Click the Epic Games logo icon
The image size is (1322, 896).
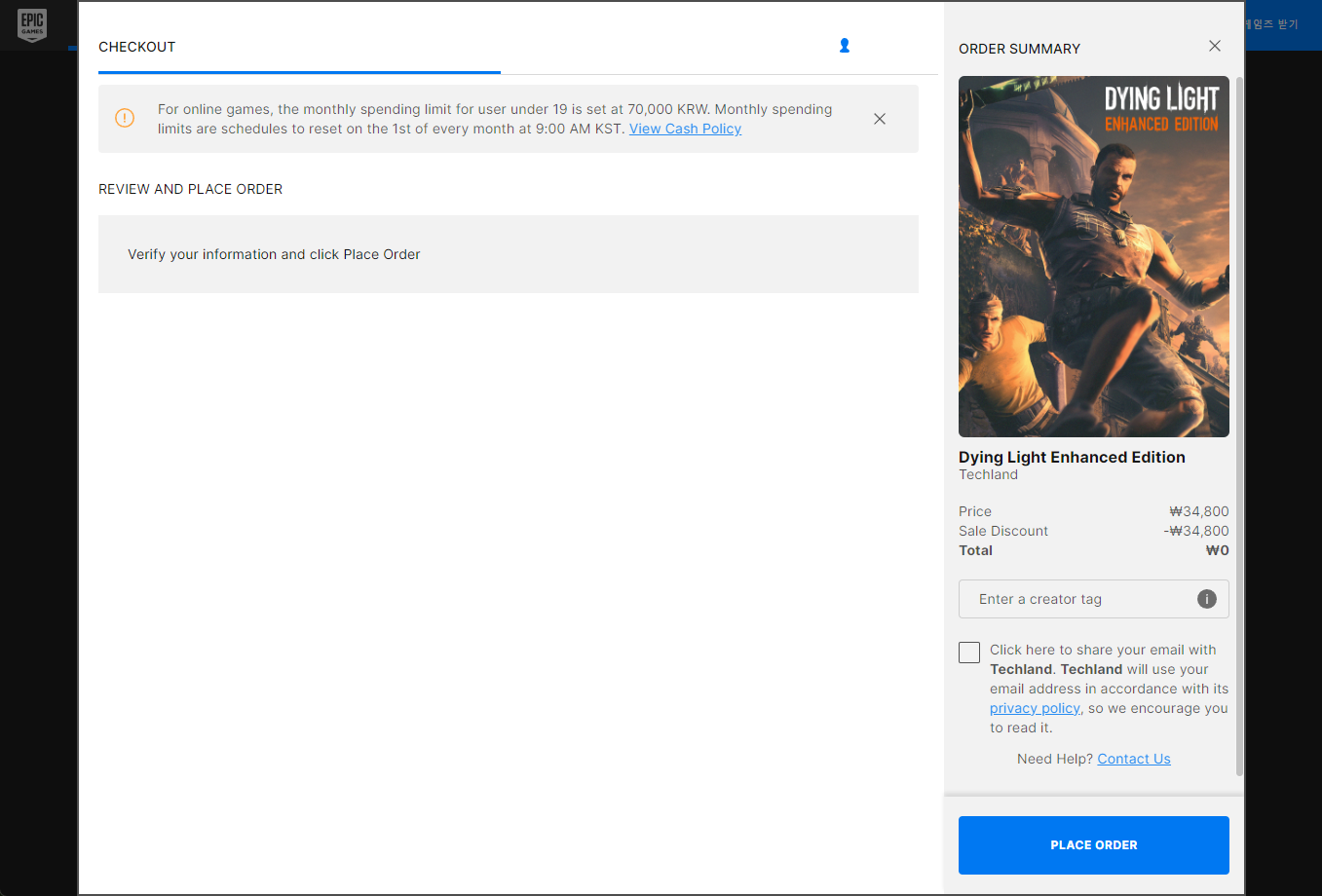pos(32,25)
